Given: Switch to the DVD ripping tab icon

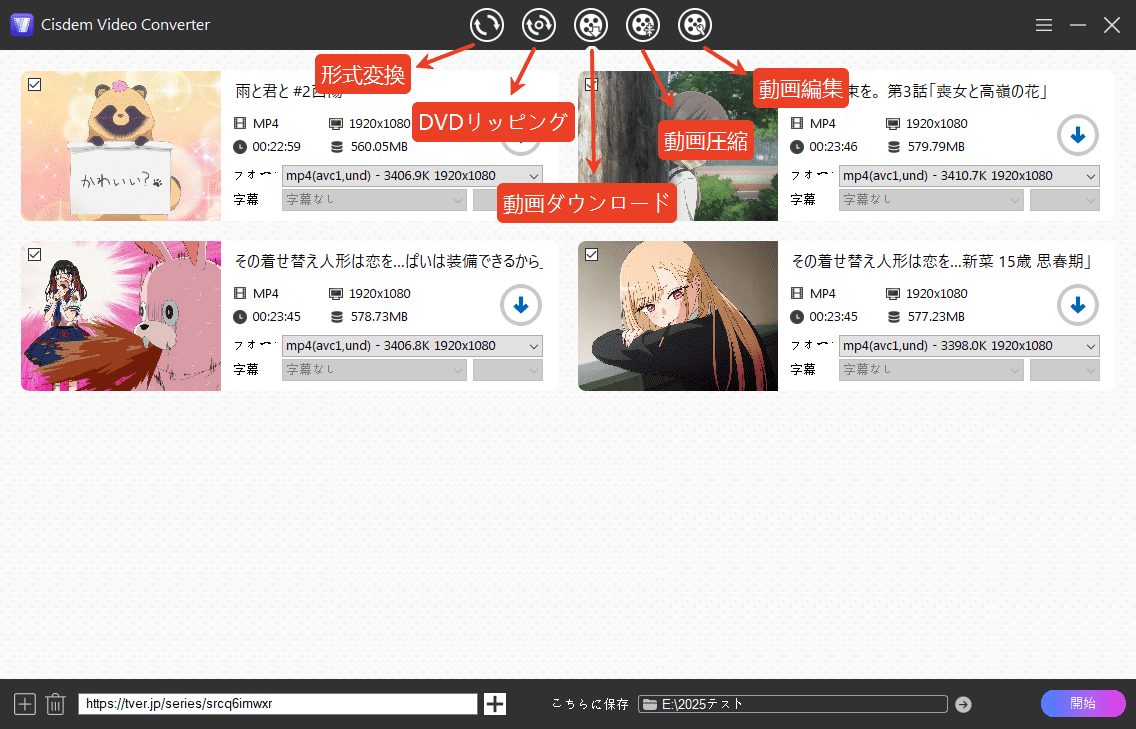Looking at the screenshot, I should (x=539, y=25).
